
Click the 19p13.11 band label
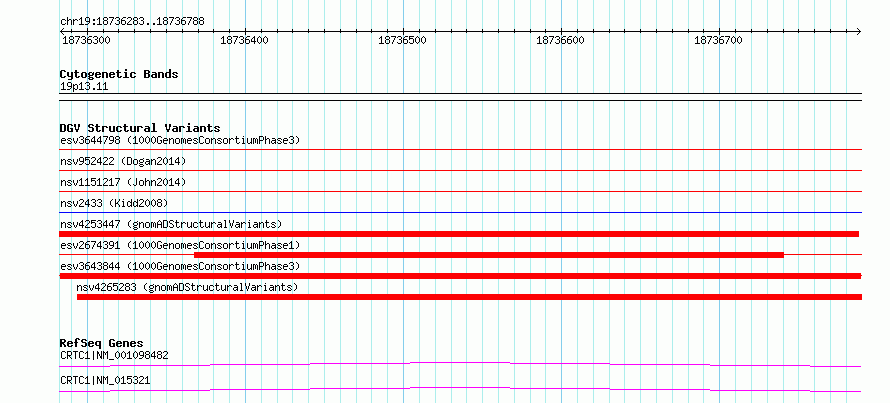click(x=84, y=87)
